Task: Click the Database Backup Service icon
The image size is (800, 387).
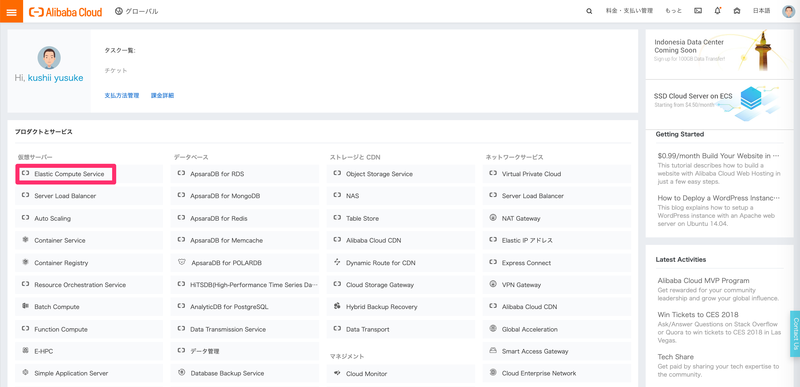Action: pos(181,373)
